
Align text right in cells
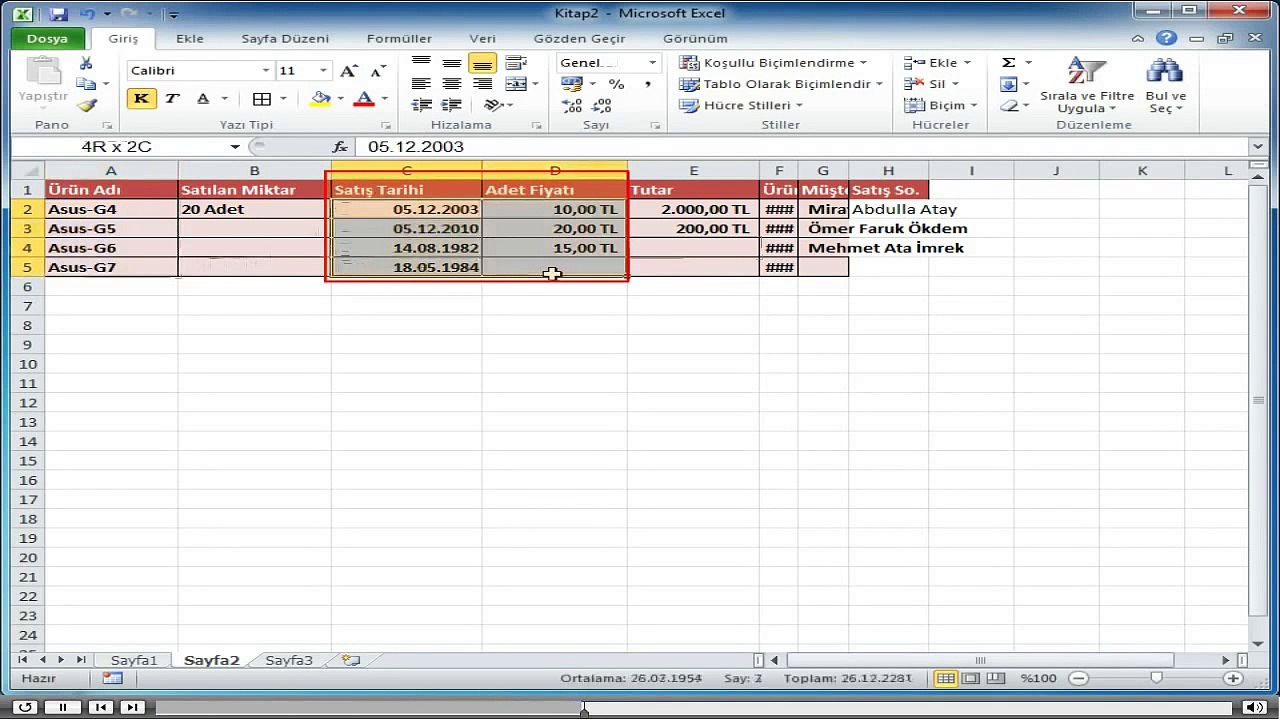click(x=482, y=84)
